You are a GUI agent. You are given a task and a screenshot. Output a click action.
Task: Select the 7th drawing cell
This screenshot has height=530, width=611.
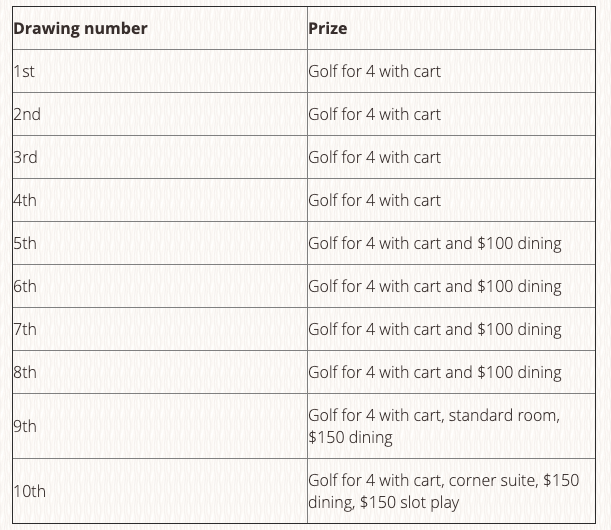pos(160,329)
